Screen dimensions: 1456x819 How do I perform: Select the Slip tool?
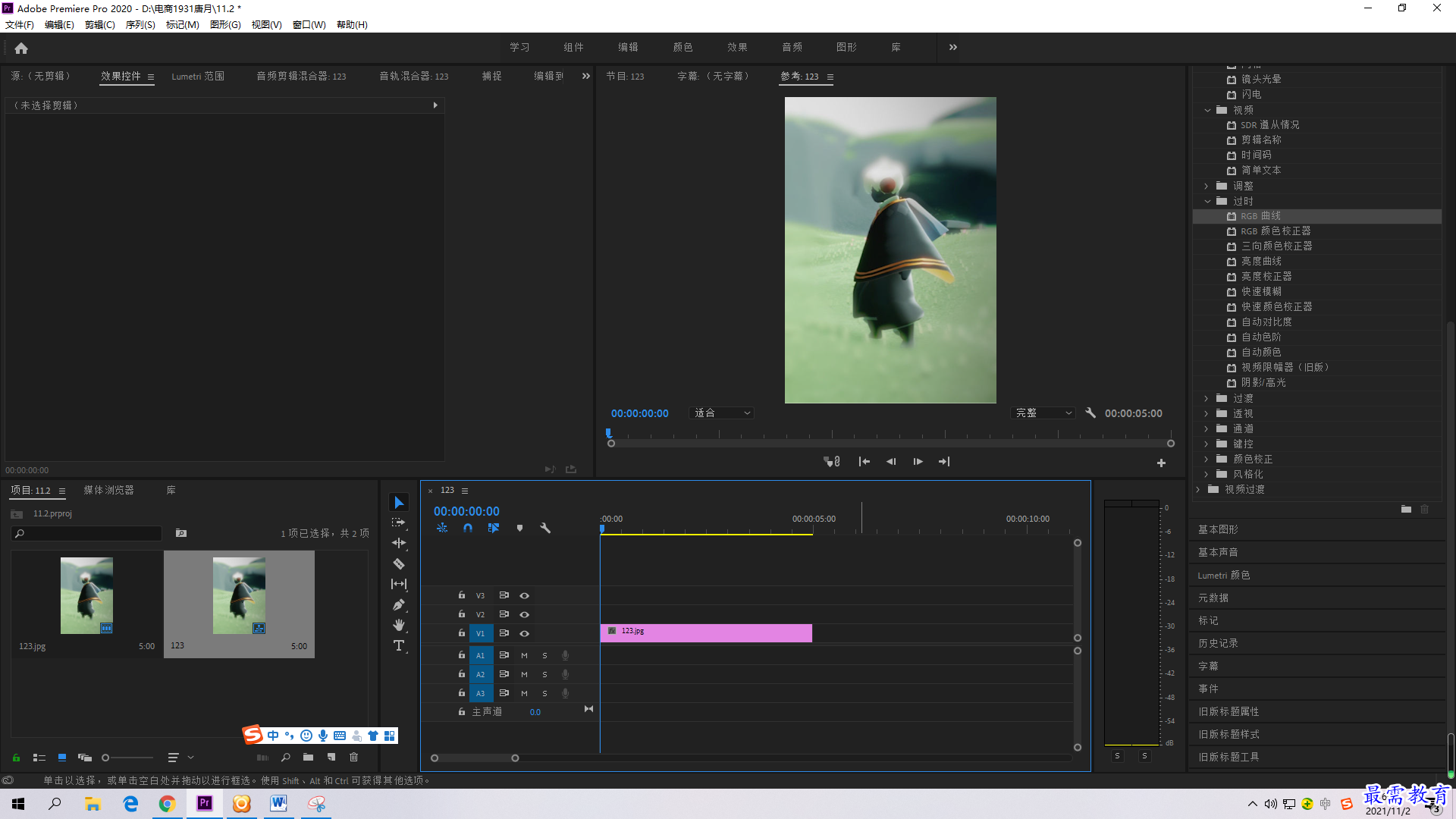[x=399, y=584]
